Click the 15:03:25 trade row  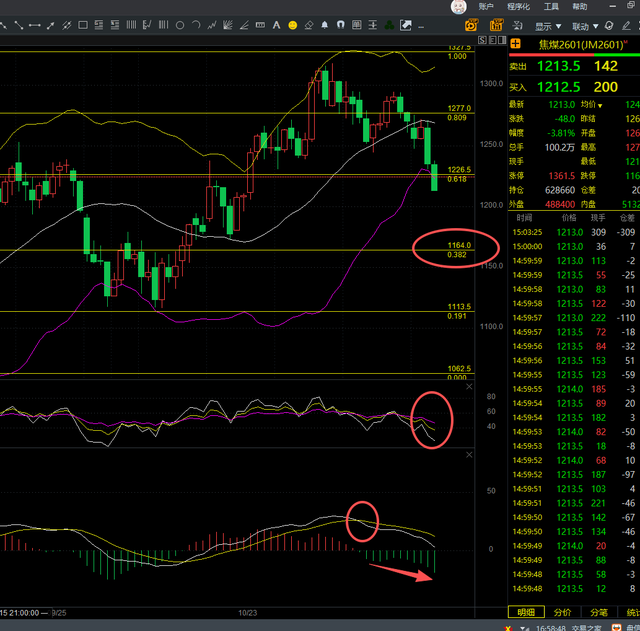tap(574, 232)
